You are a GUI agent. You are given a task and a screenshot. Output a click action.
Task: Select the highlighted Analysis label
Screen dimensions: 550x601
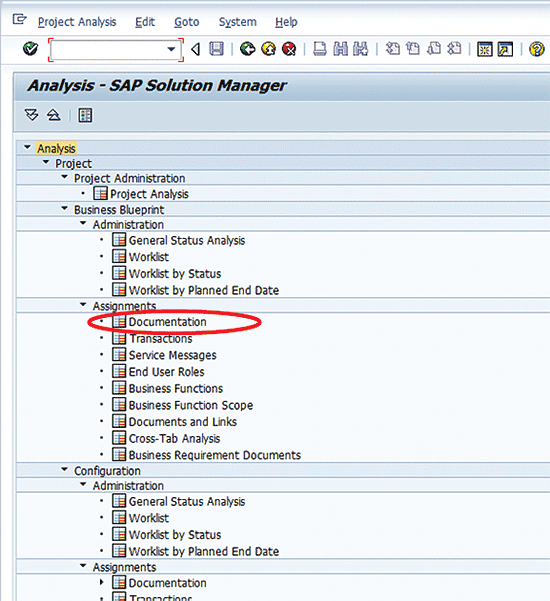coord(56,148)
